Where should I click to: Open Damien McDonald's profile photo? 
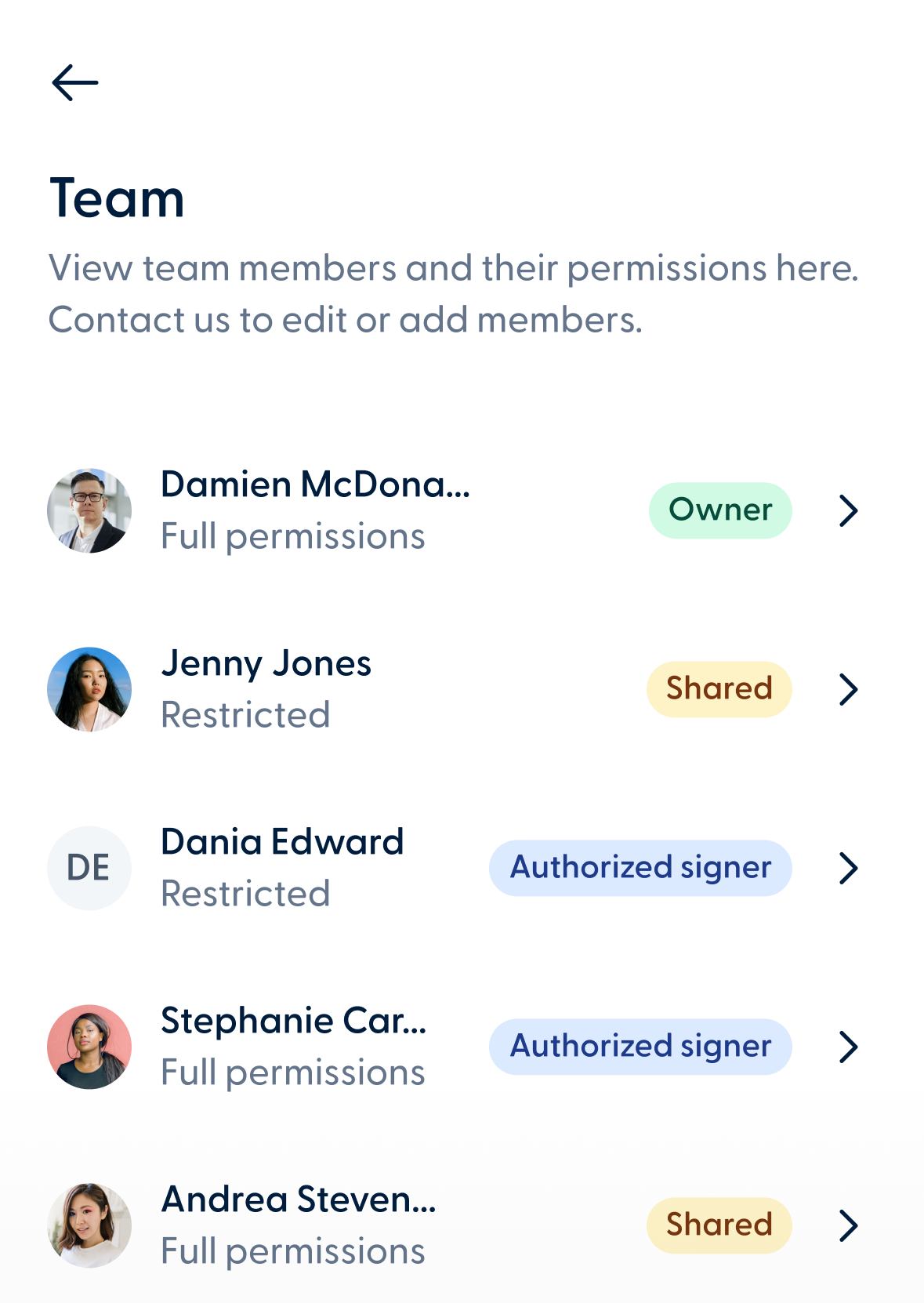tap(89, 511)
